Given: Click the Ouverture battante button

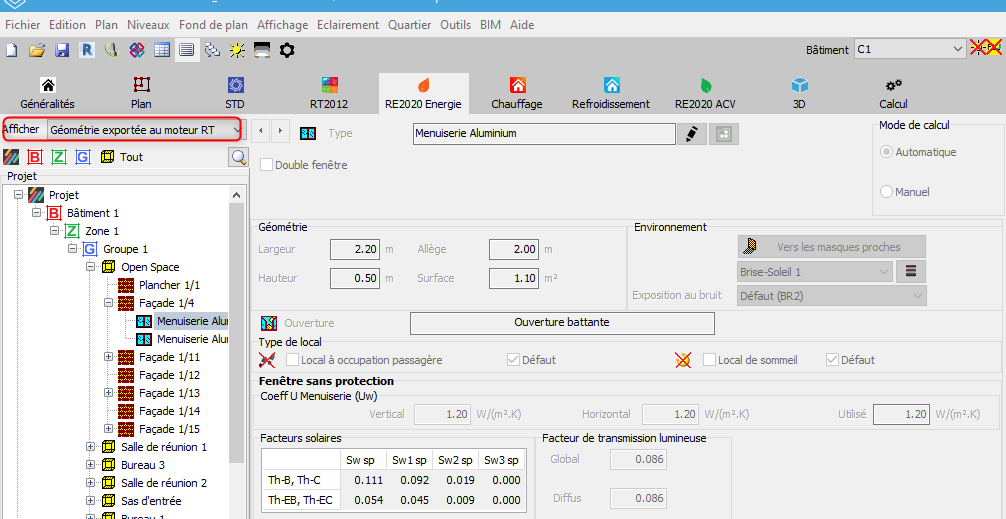Looking at the screenshot, I should pyautogui.click(x=562, y=323).
